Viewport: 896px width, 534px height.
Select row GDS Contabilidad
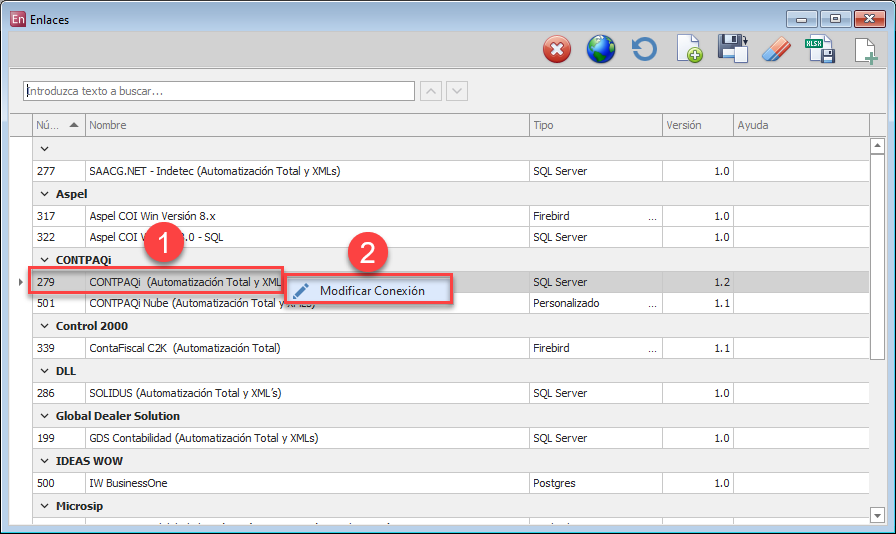coord(451,438)
